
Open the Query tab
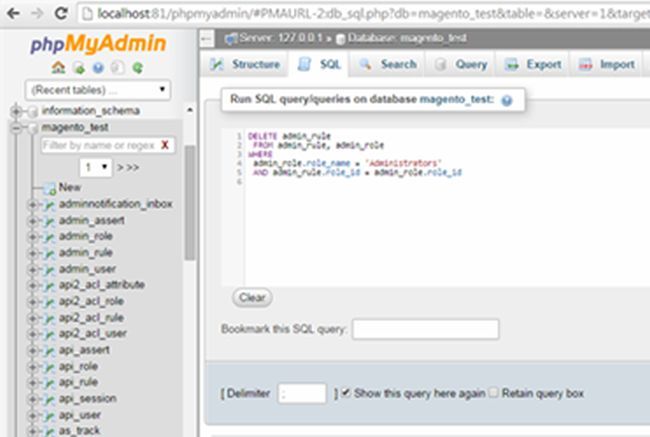461,64
